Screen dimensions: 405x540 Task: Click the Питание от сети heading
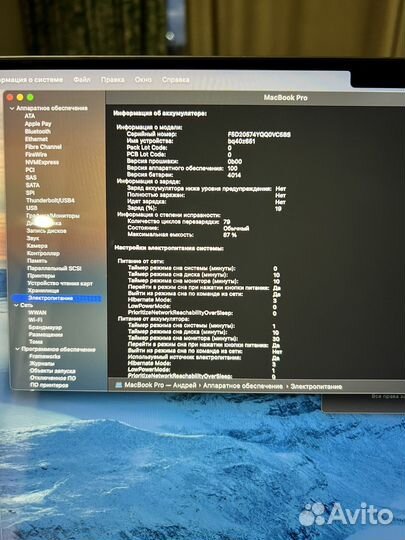141,261
